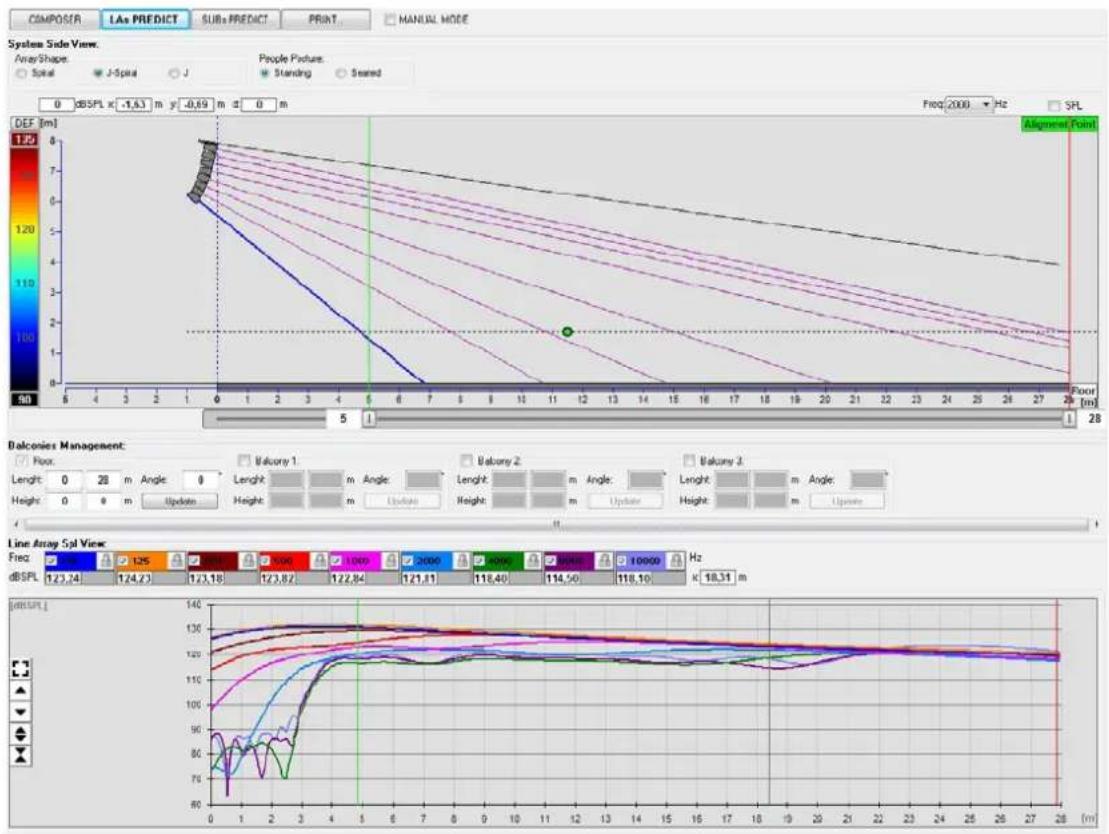Select the green listener point marker

567,332
